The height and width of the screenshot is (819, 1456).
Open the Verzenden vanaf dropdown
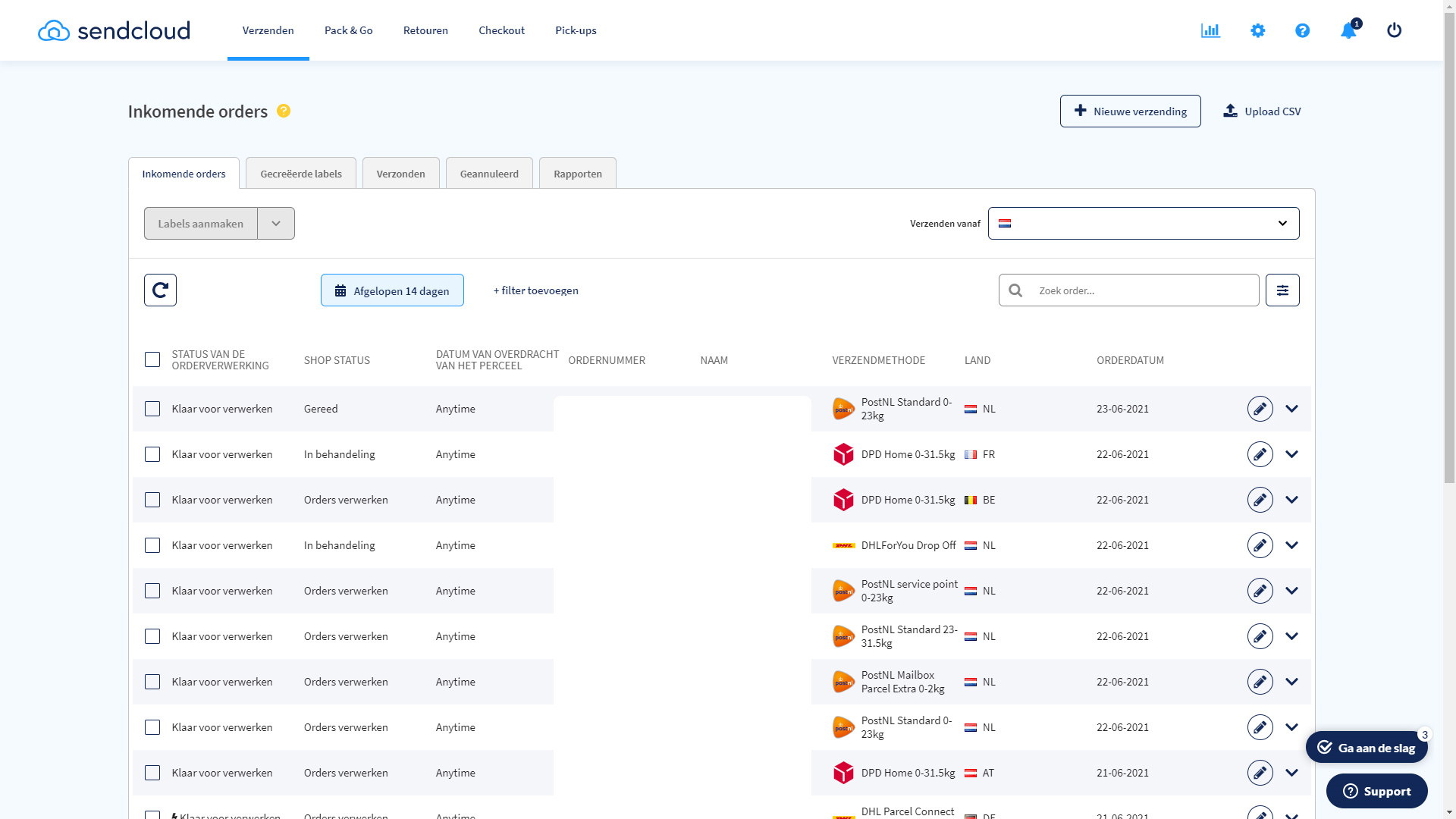[x=1143, y=224]
